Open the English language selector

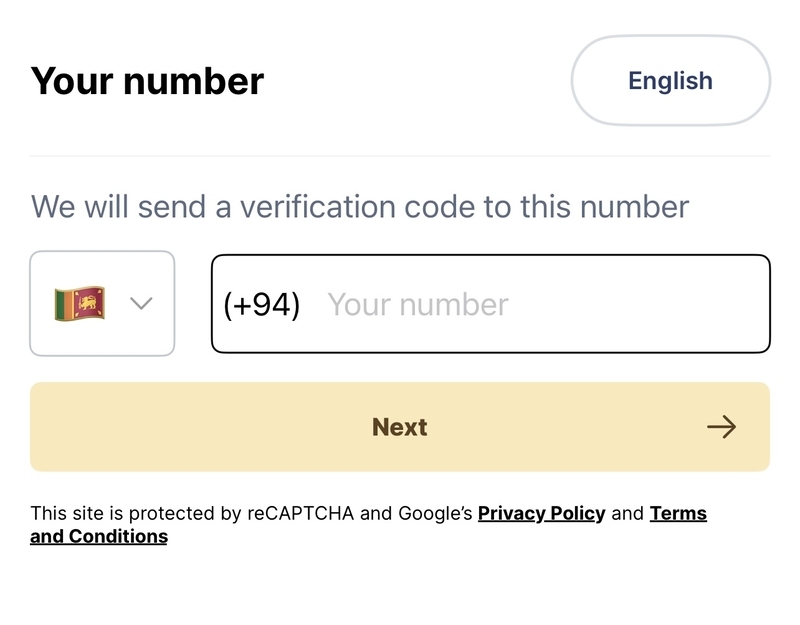tap(670, 81)
